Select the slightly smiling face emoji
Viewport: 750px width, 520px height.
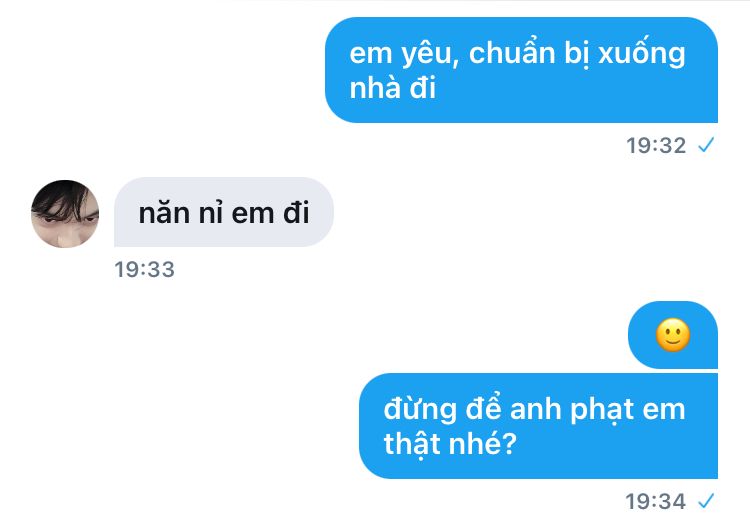coord(673,335)
